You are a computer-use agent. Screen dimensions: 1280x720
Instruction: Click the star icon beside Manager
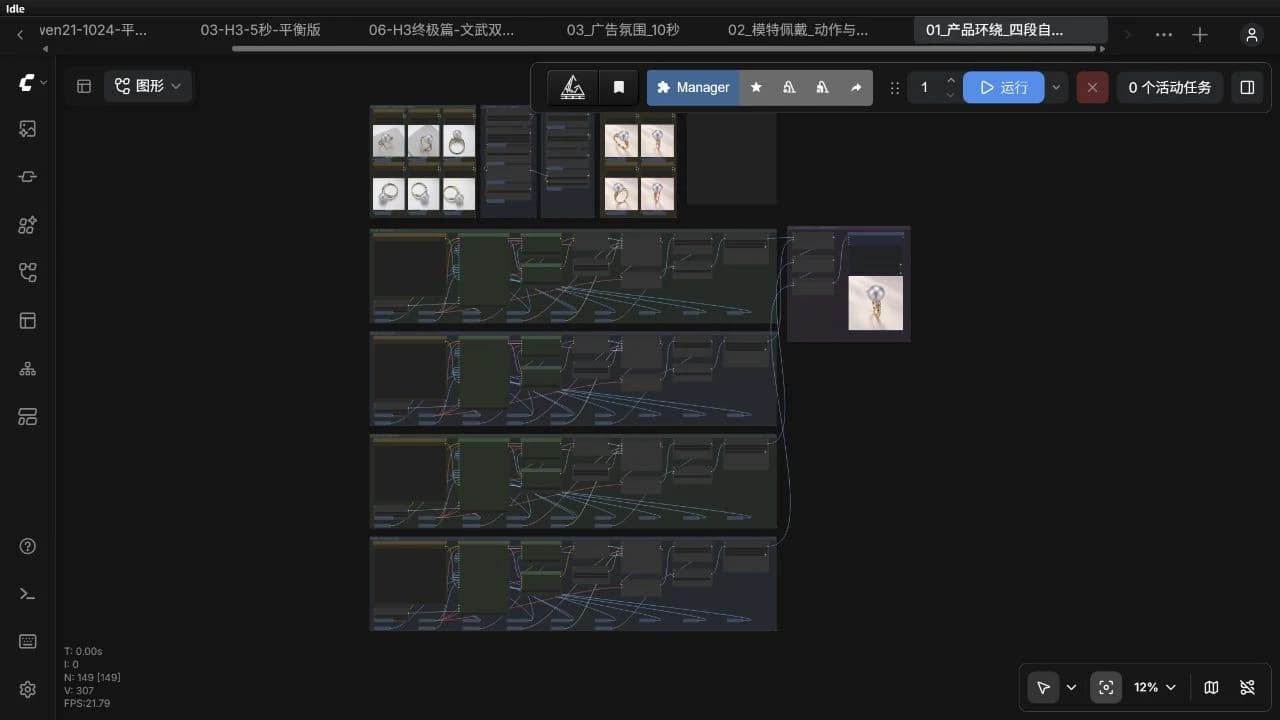coord(756,87)
